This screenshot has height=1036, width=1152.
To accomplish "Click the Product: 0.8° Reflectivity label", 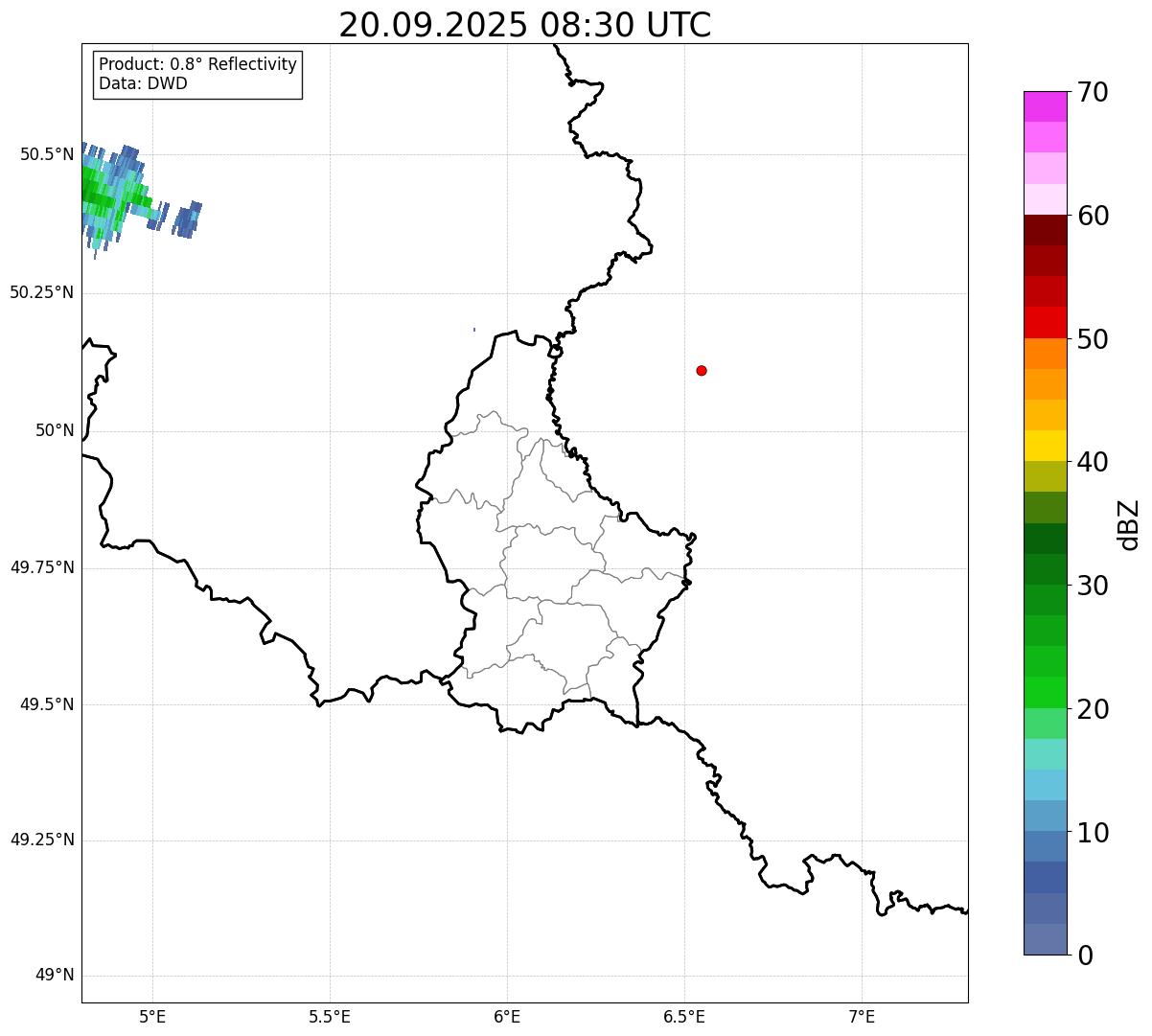I will (198, 64).
